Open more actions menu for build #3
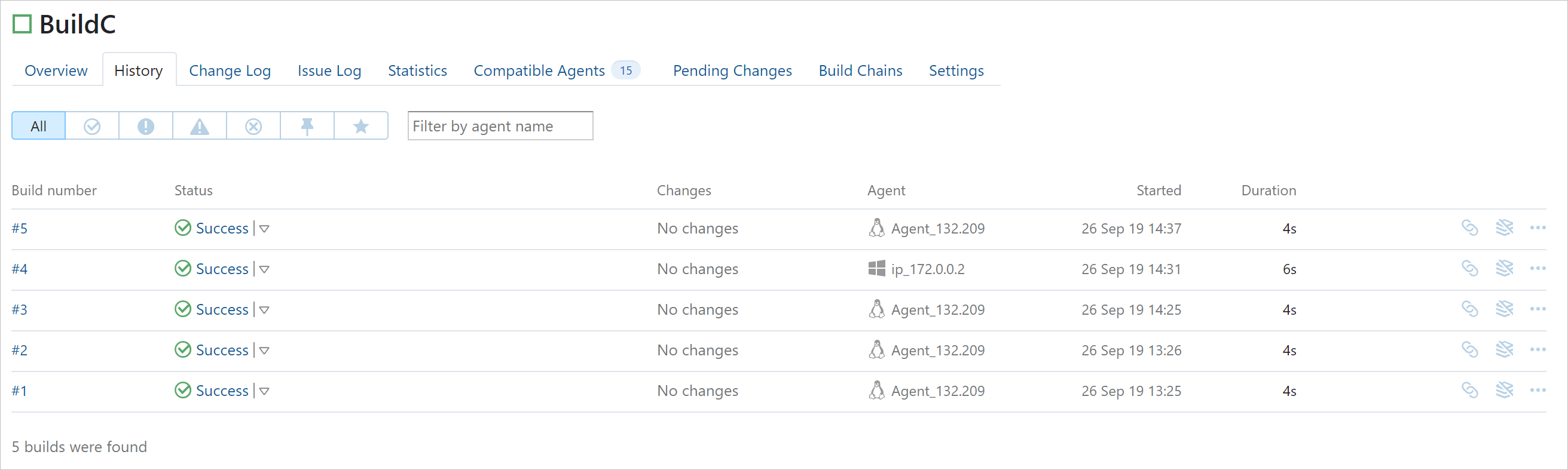Screen dimensions: 1568x470 [1538, 309]
